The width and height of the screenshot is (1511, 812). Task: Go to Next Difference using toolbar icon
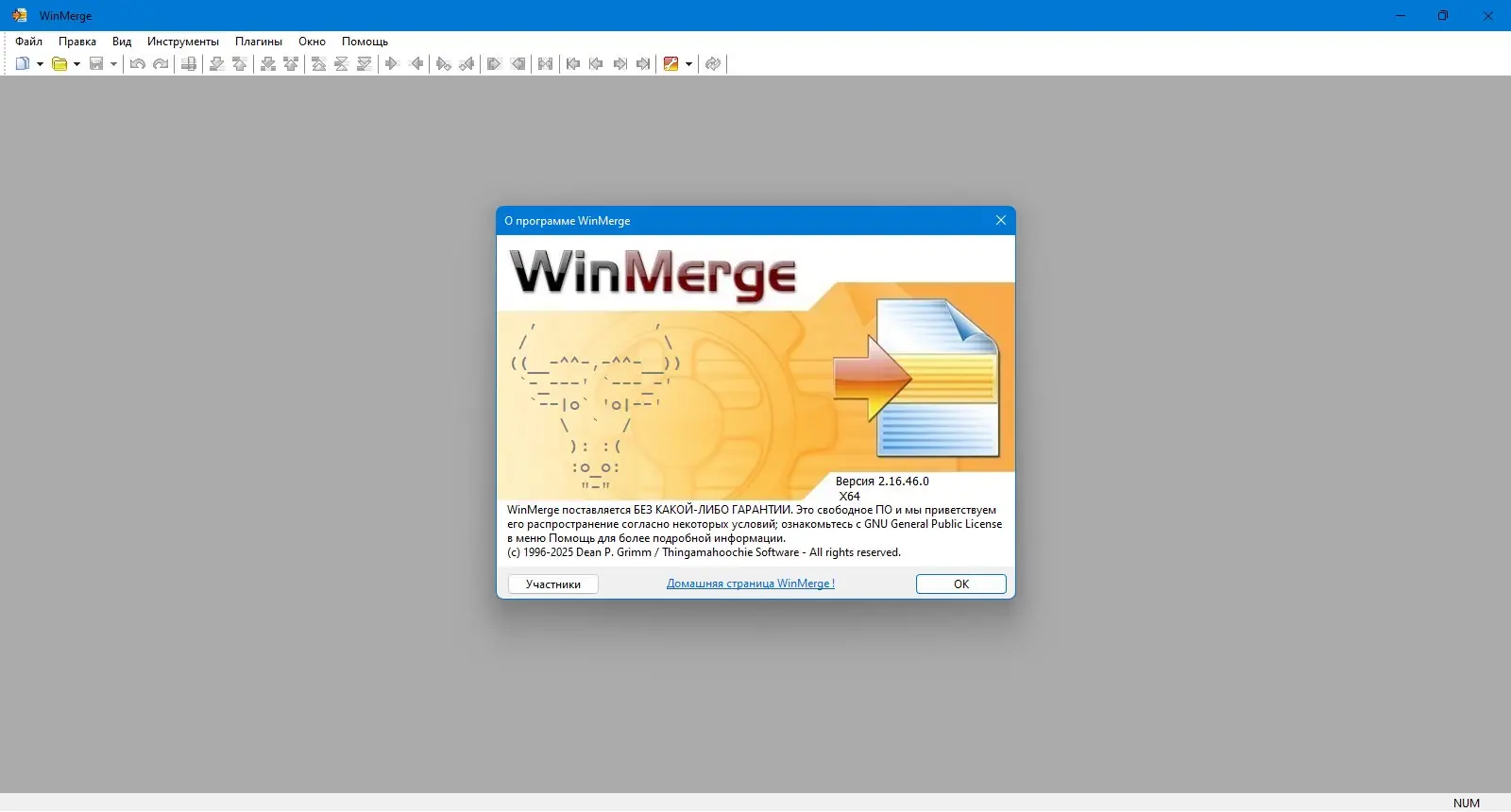[x=217, y=64]
